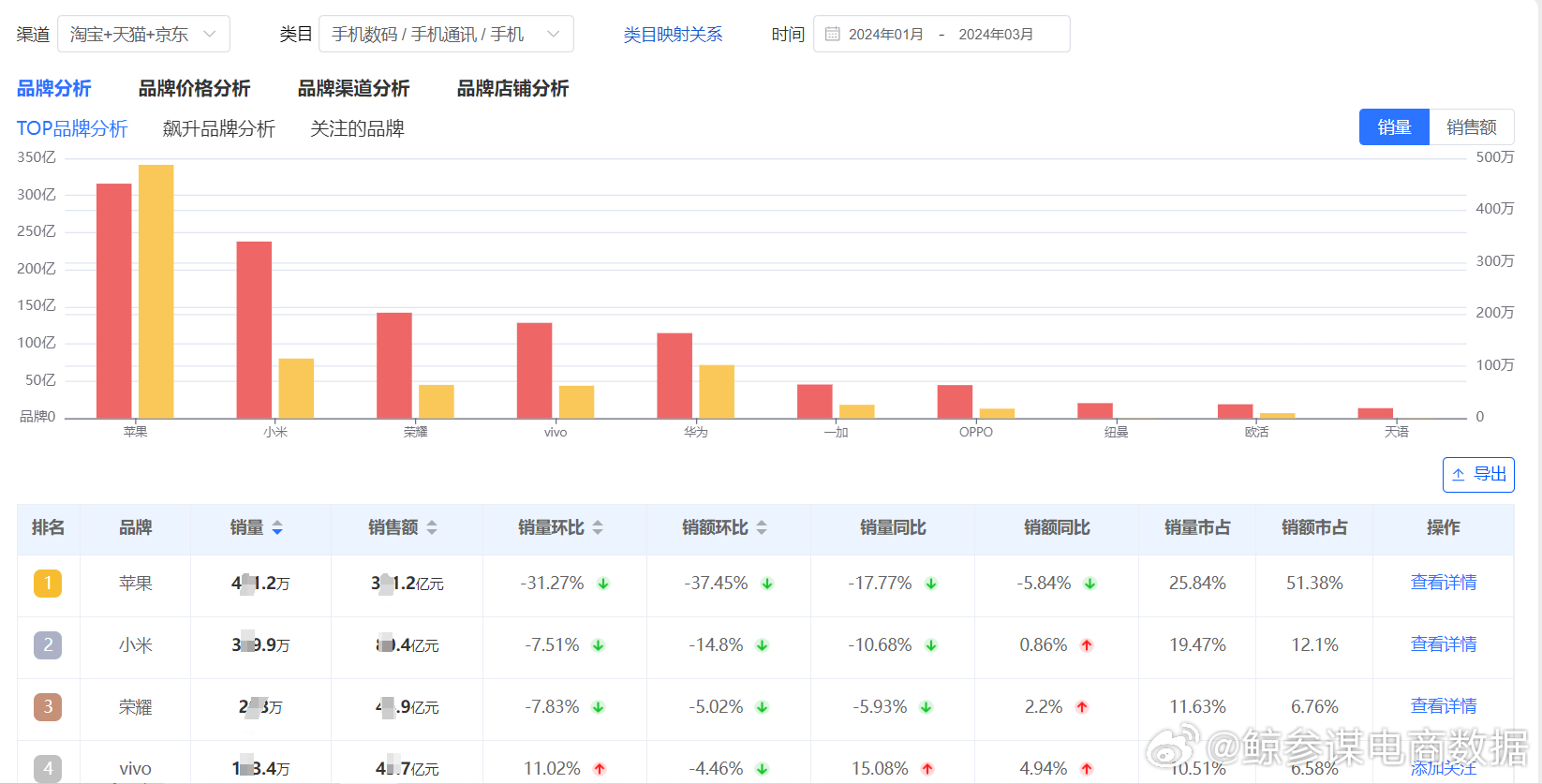Click OPPO red bar in chart
The image size is (1542, 784).
[x=956, y=402]
